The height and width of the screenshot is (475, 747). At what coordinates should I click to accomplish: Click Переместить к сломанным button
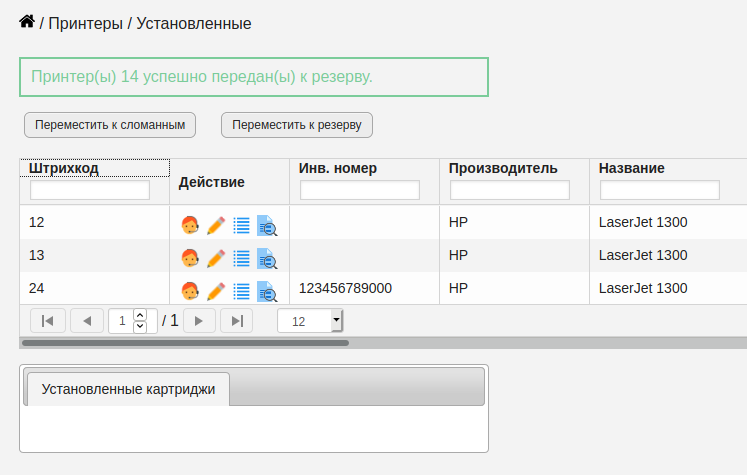coord(110,125)
